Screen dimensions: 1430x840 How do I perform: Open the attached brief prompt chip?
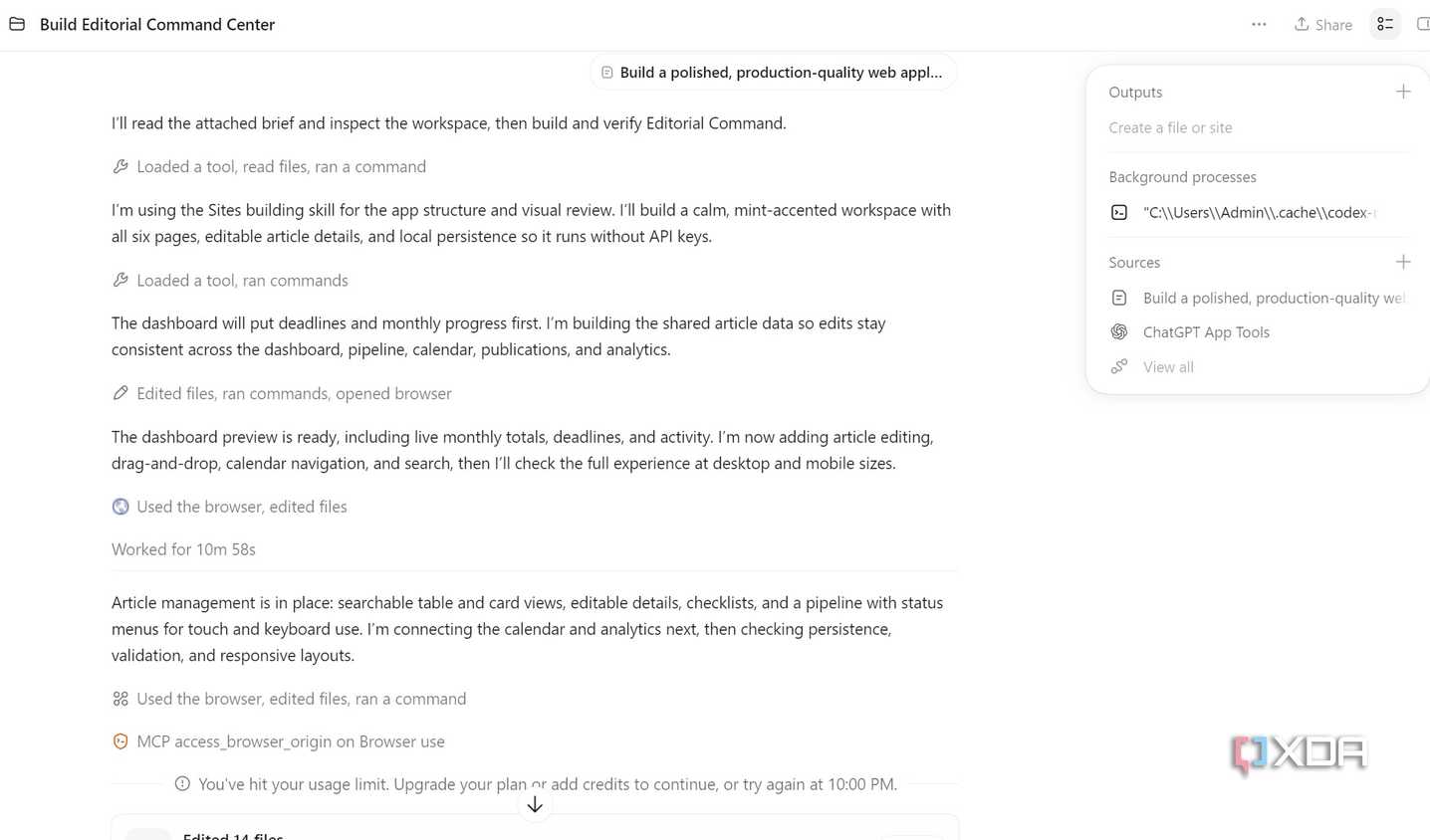pyautogui.click(x=773, y=73)
